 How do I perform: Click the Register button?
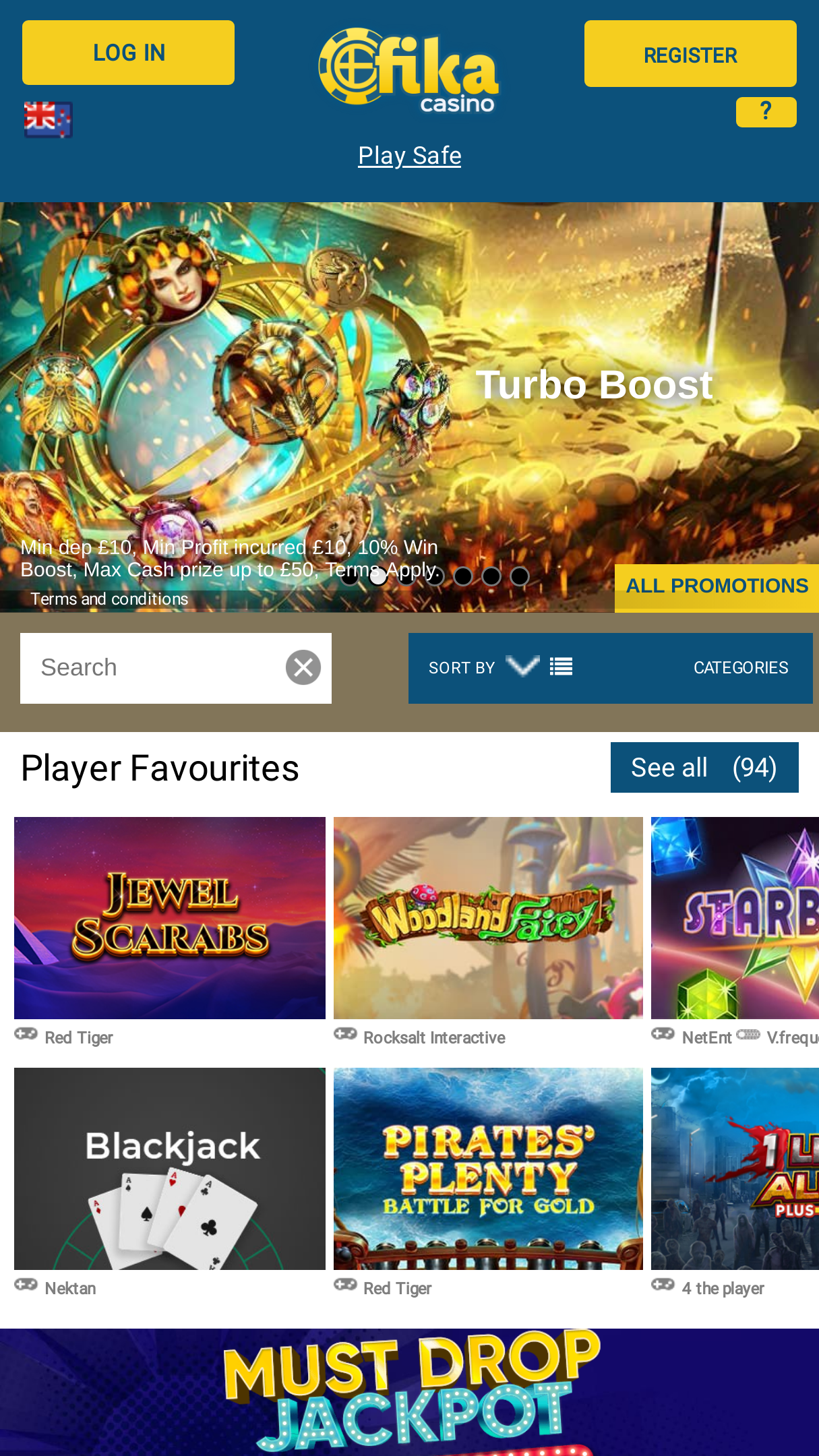690,54
